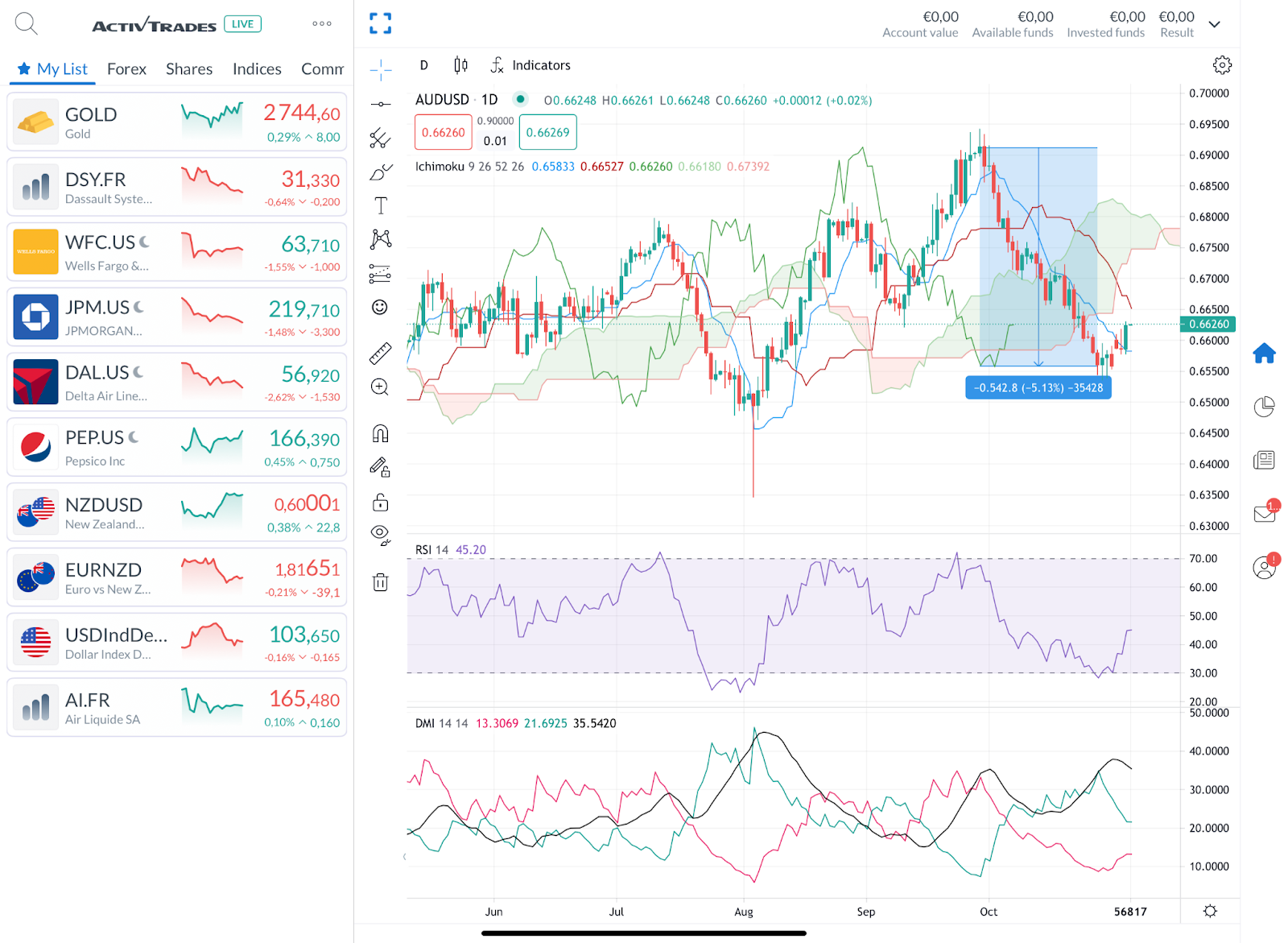Toggle magnet snap mode
The width and height of the screenshot is (1288, 943).
[379, 433]
